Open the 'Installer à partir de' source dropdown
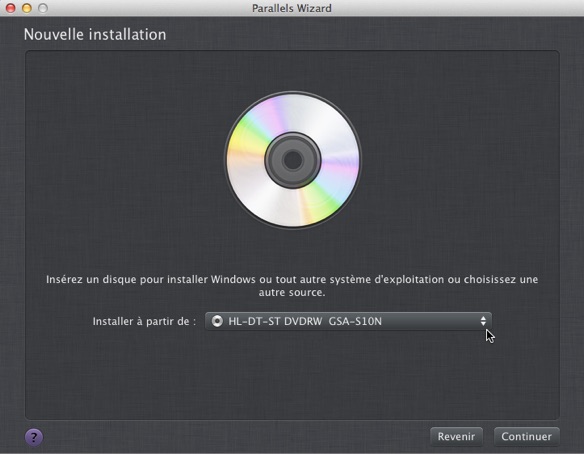This screenshot has width=584, height=454. click(348, 321)
